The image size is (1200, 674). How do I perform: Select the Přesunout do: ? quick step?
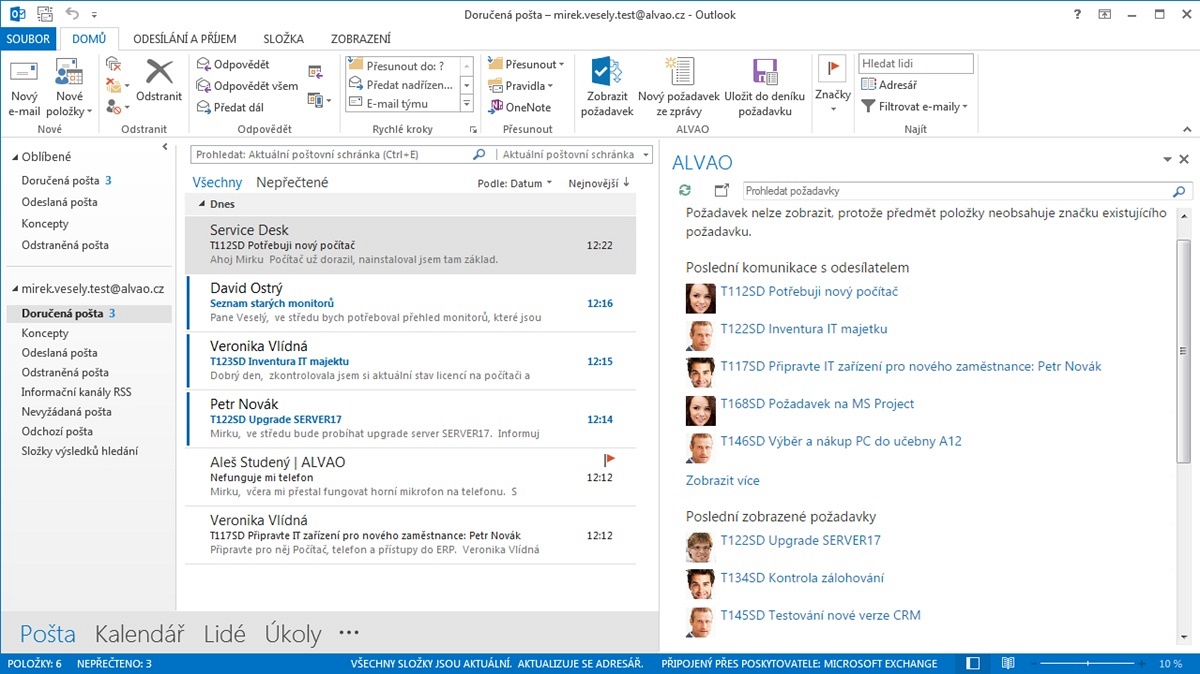[403, 66]
